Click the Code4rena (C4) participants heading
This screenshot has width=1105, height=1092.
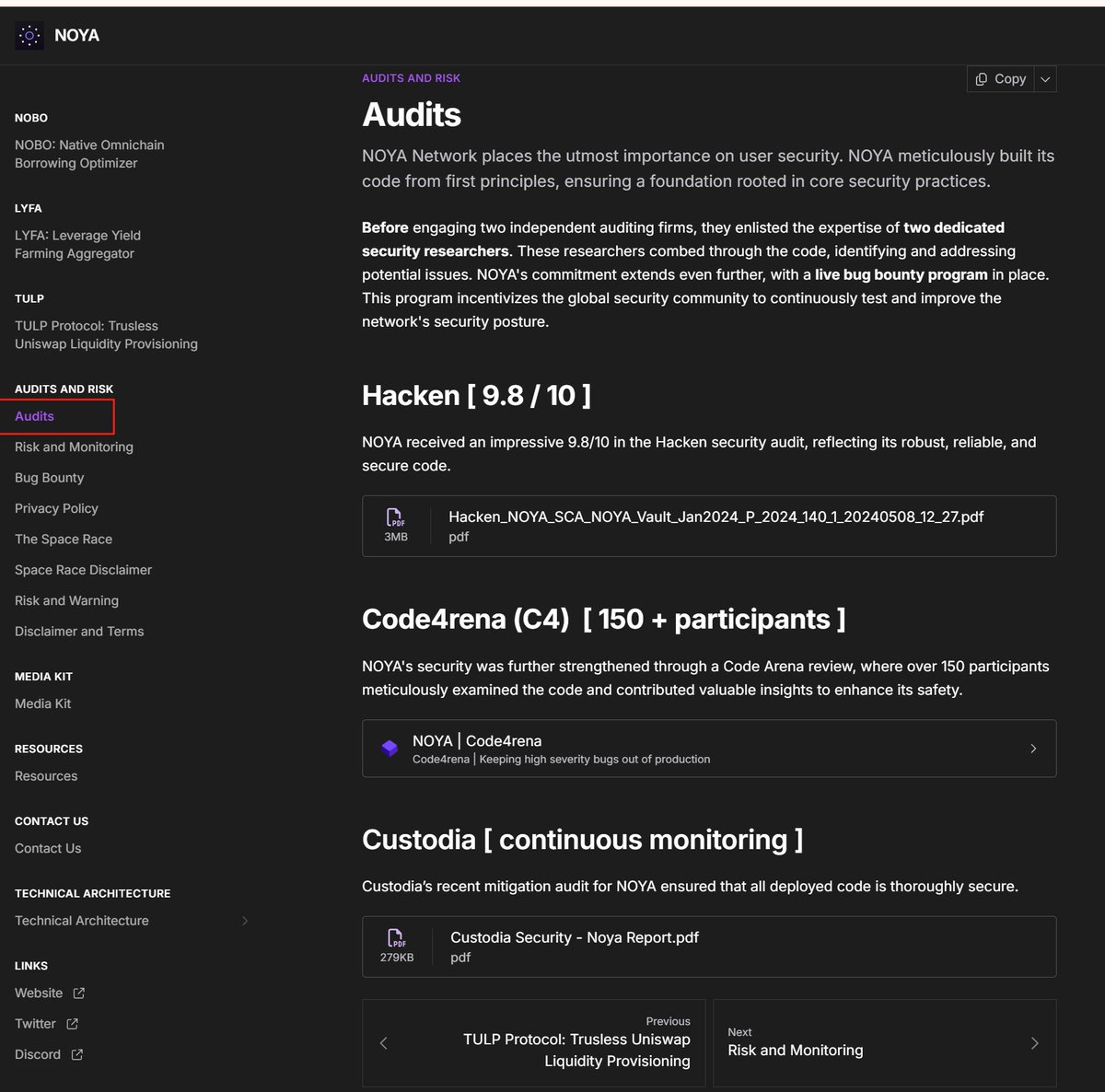point(603,620)
